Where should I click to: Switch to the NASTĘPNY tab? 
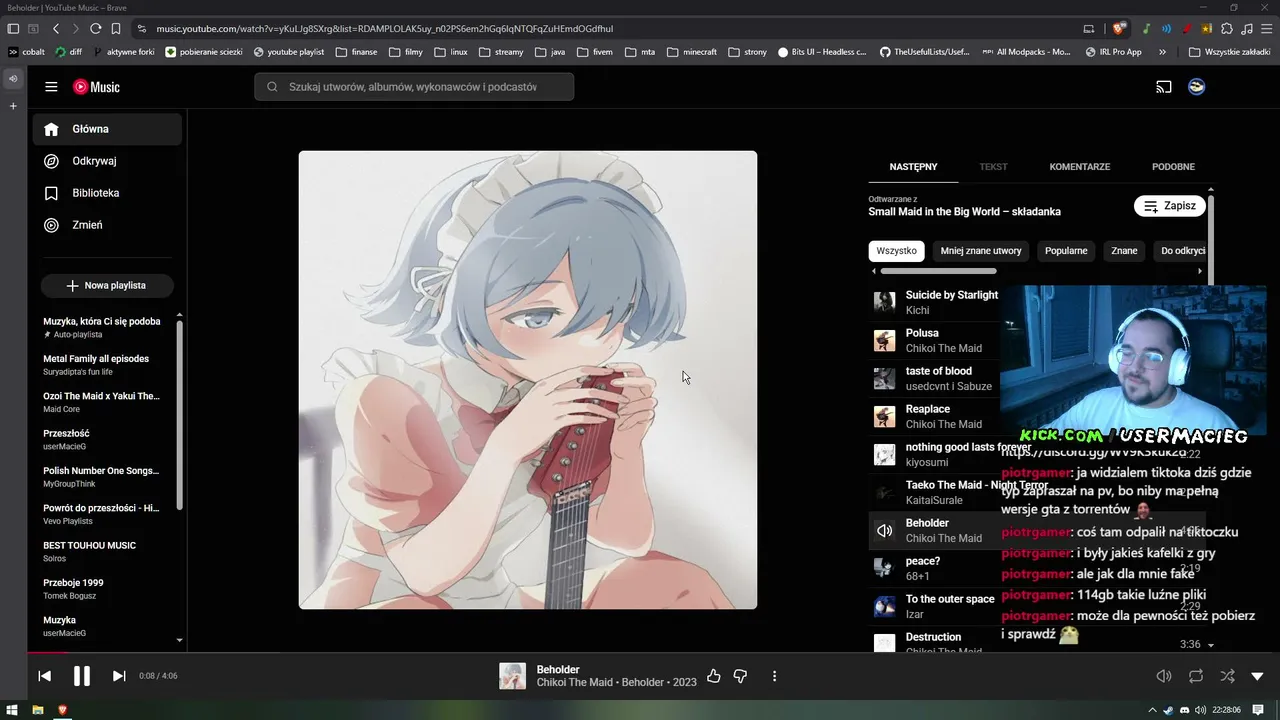pos(913,167)
